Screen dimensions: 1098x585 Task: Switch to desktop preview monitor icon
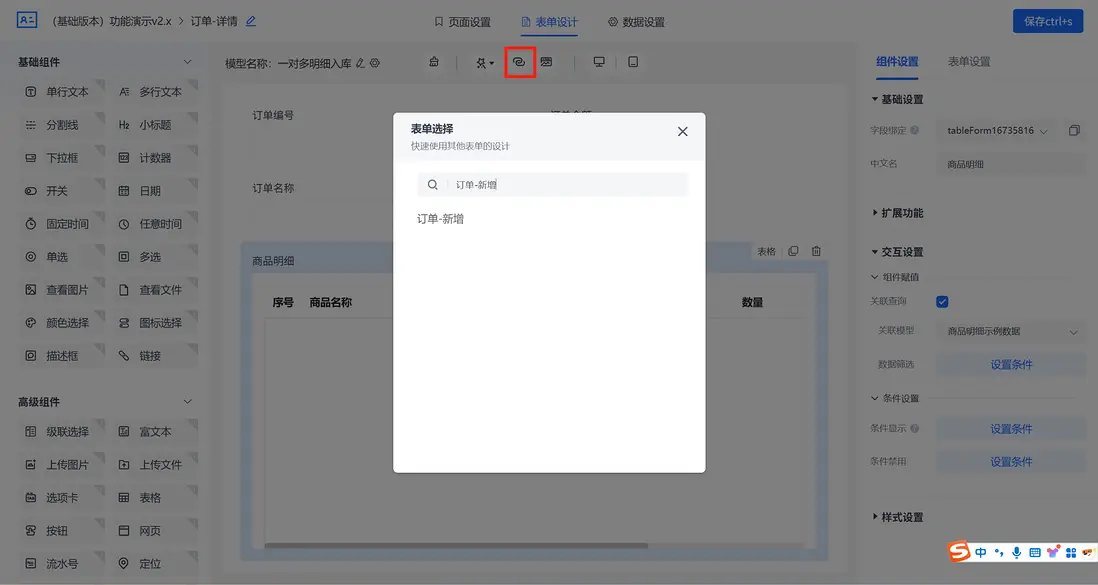click(598, 61)
